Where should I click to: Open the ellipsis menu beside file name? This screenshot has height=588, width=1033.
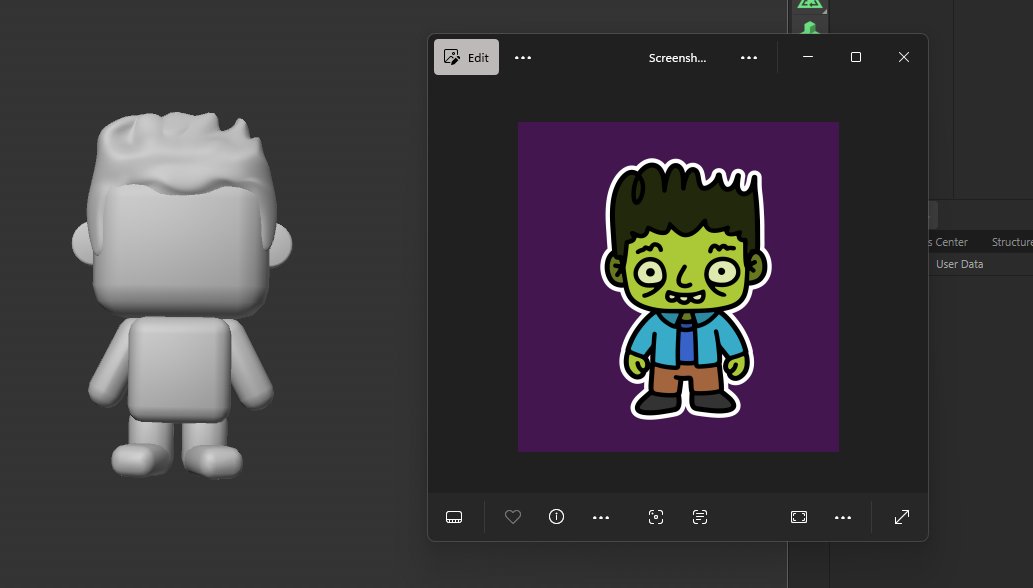pyautogui.click(x=749, y=58)
